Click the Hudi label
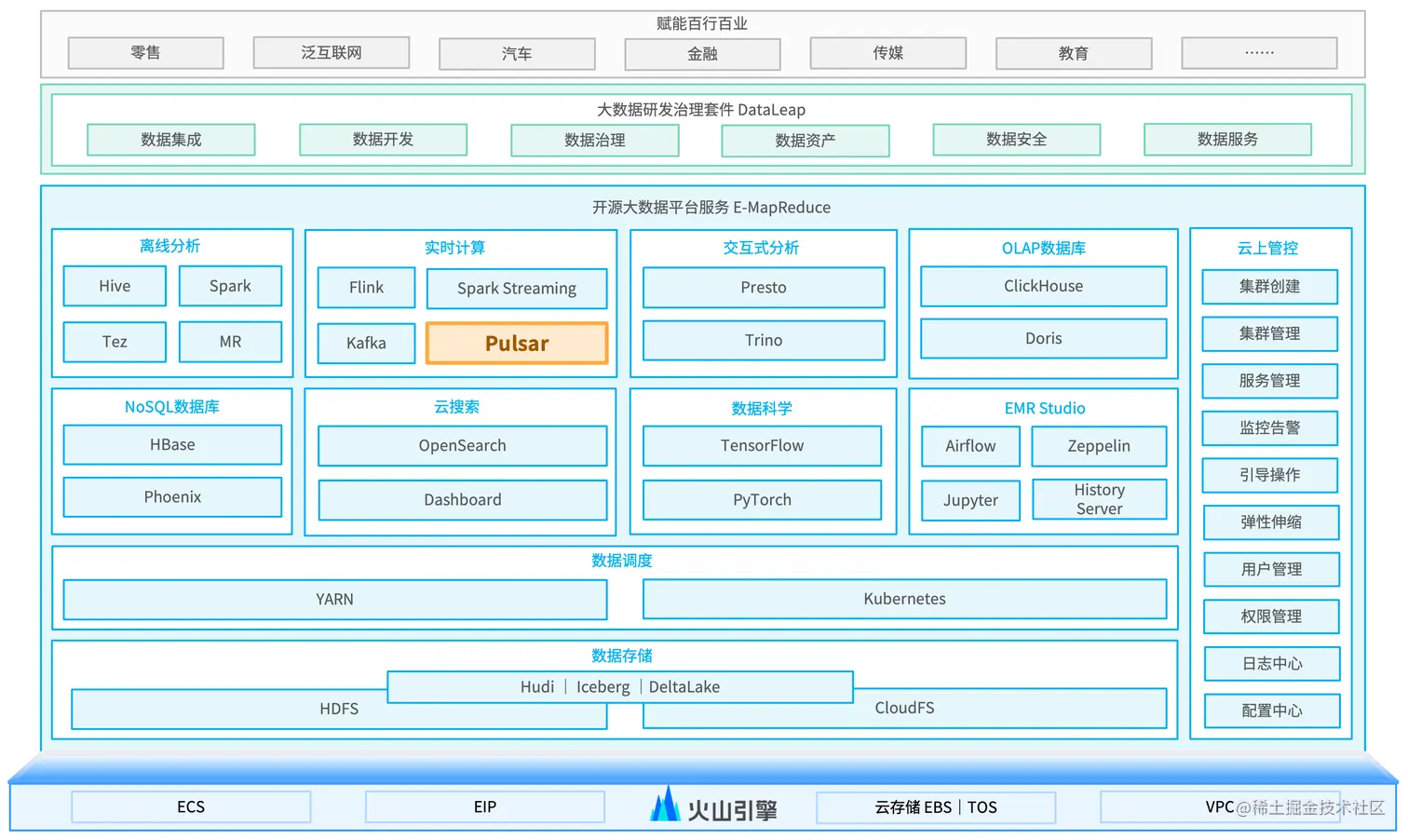 pos(537,687)
